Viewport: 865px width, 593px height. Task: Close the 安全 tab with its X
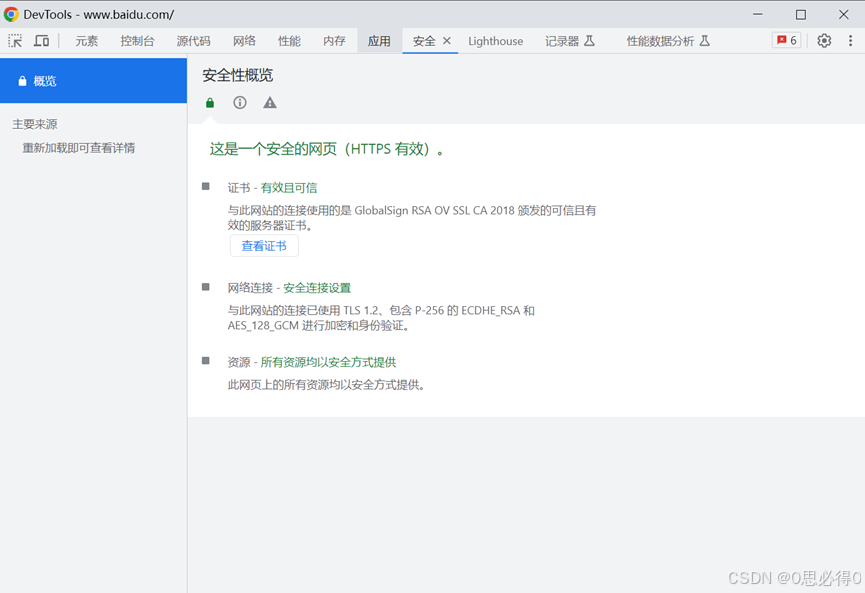(x=447, y=41)
